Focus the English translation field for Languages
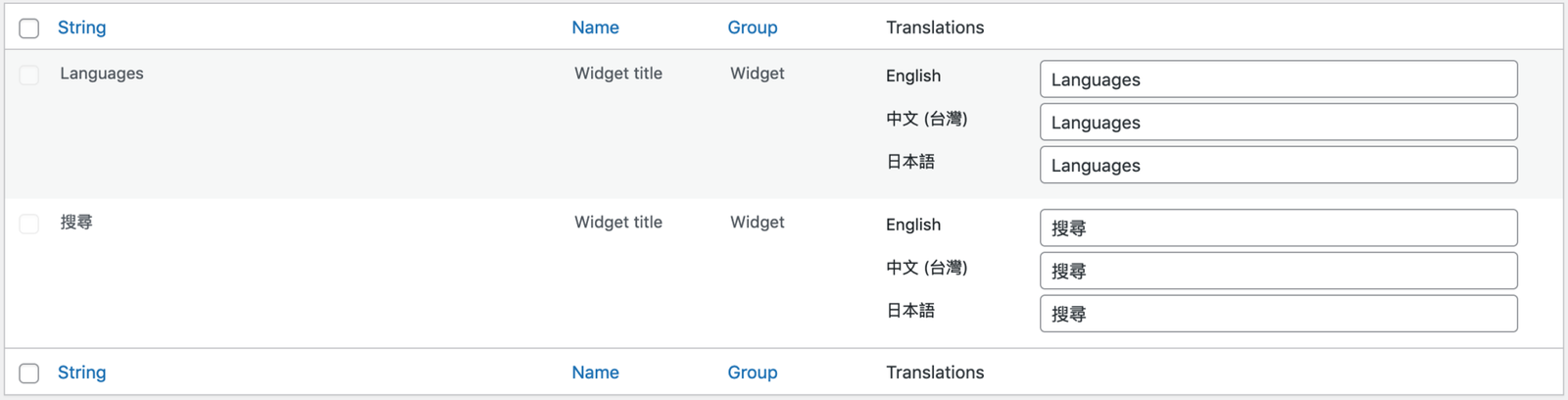This screenshot has width=1568, height=400. [x=1278, y=79]
